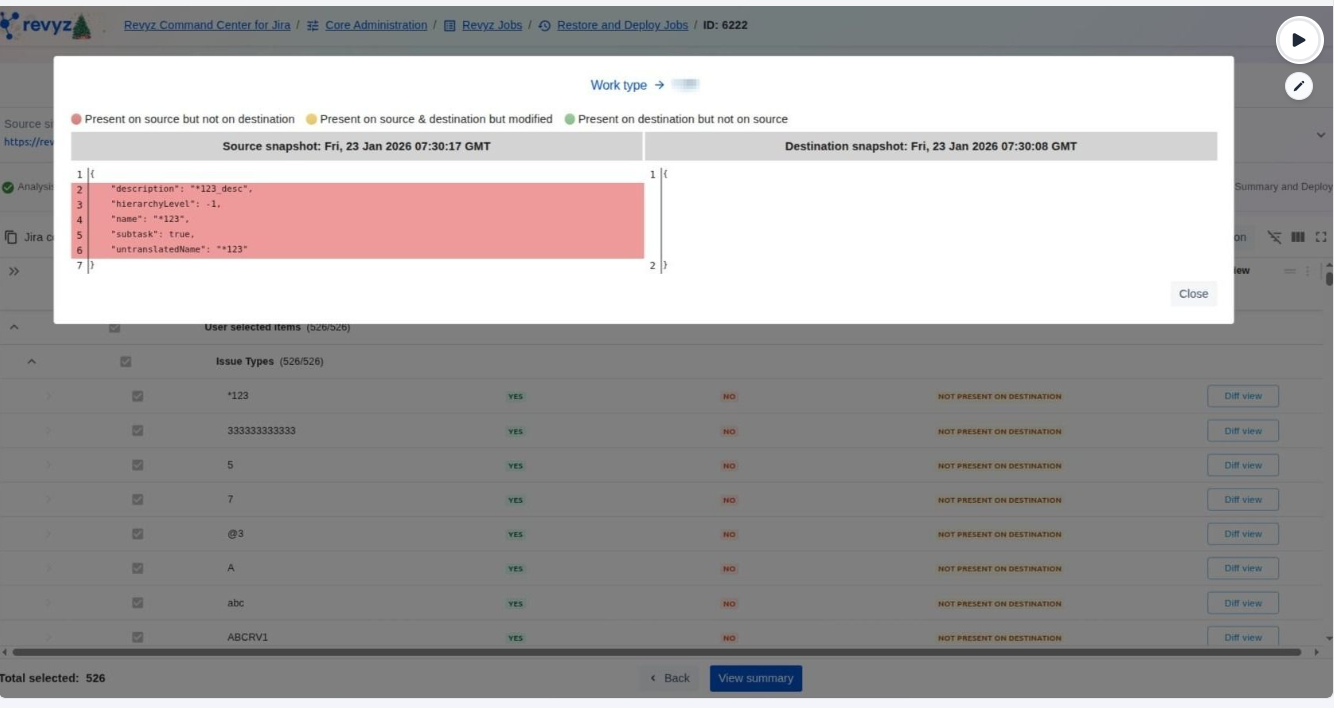Viewport: 1334px width, 708px height.
Task: Click the copy icon beside Jira
Action: 11,237
